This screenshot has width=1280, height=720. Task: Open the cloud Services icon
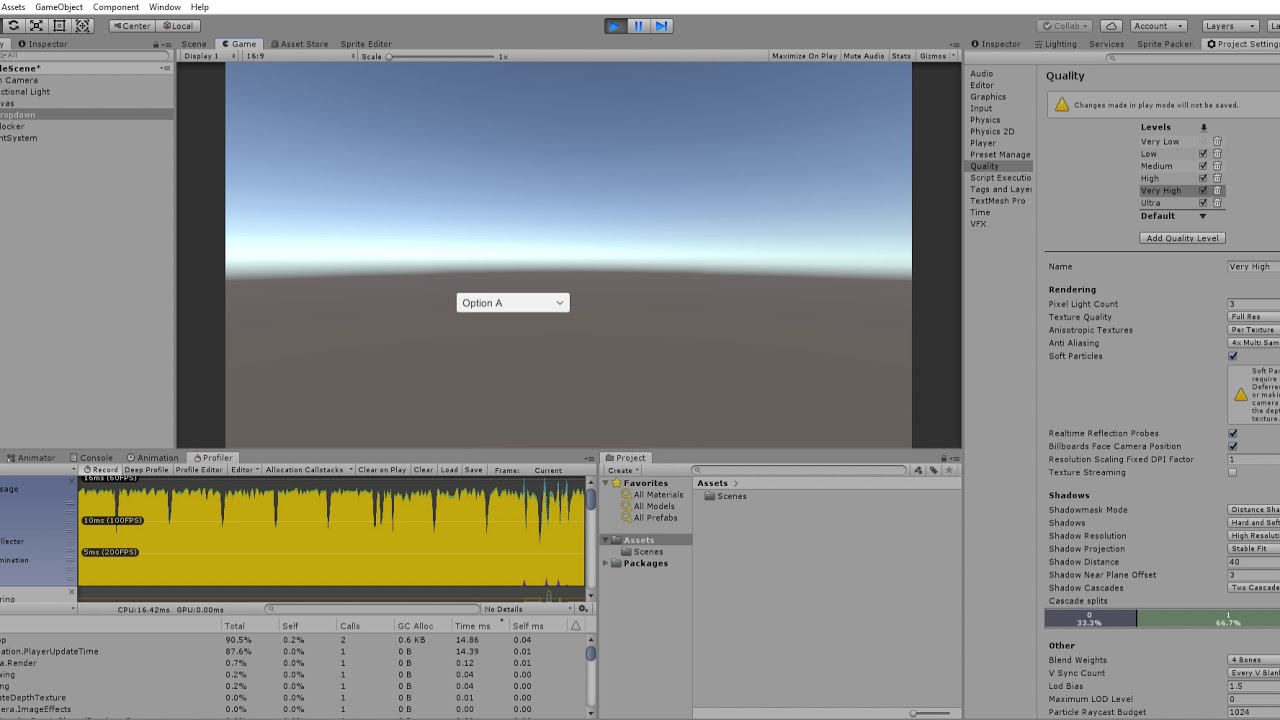click(1111, 26)
